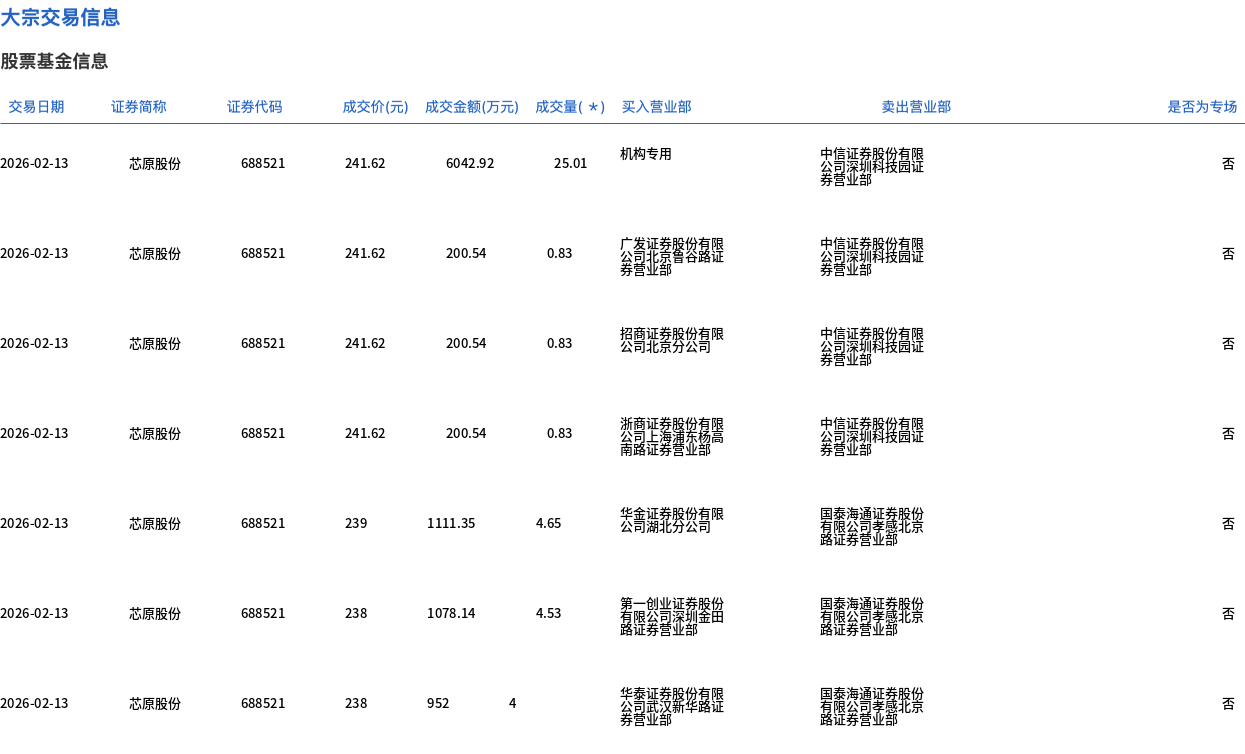
Task: Click buyer cell 机构专用
Action: coord(646,154)
